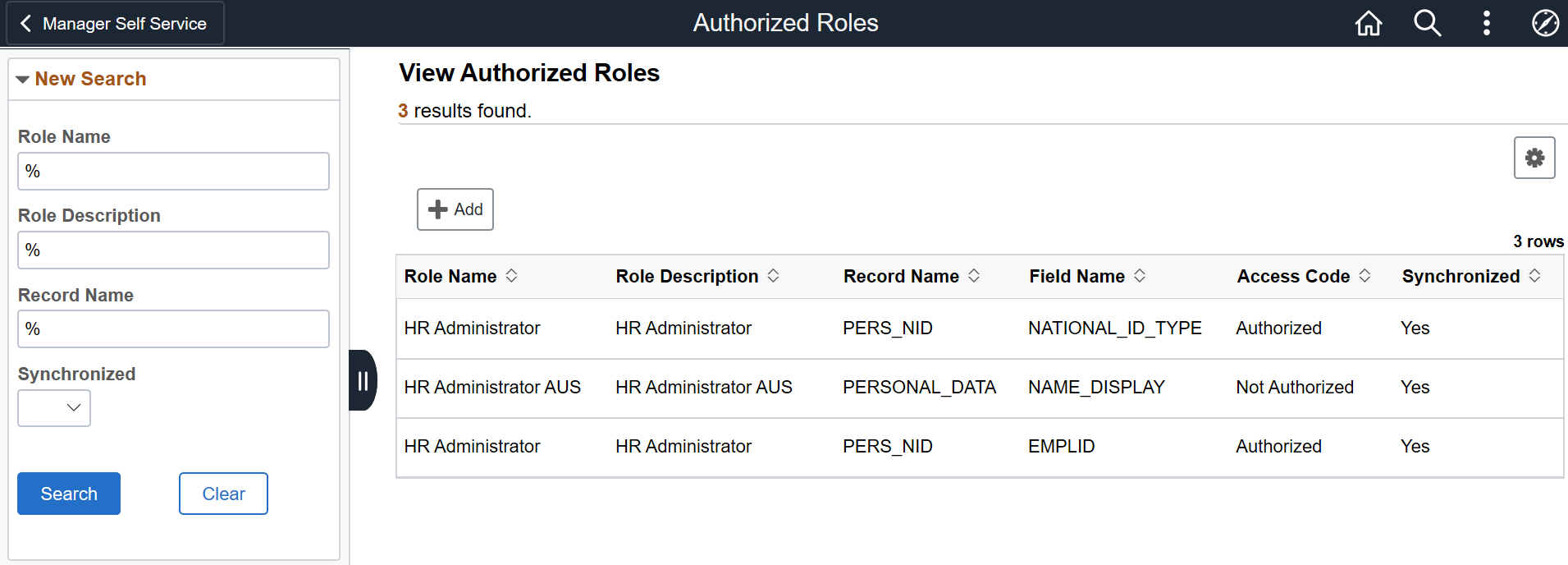Open the grid settings gear icon
This screenshot has width=1568, height=565.
(1534, 158)
